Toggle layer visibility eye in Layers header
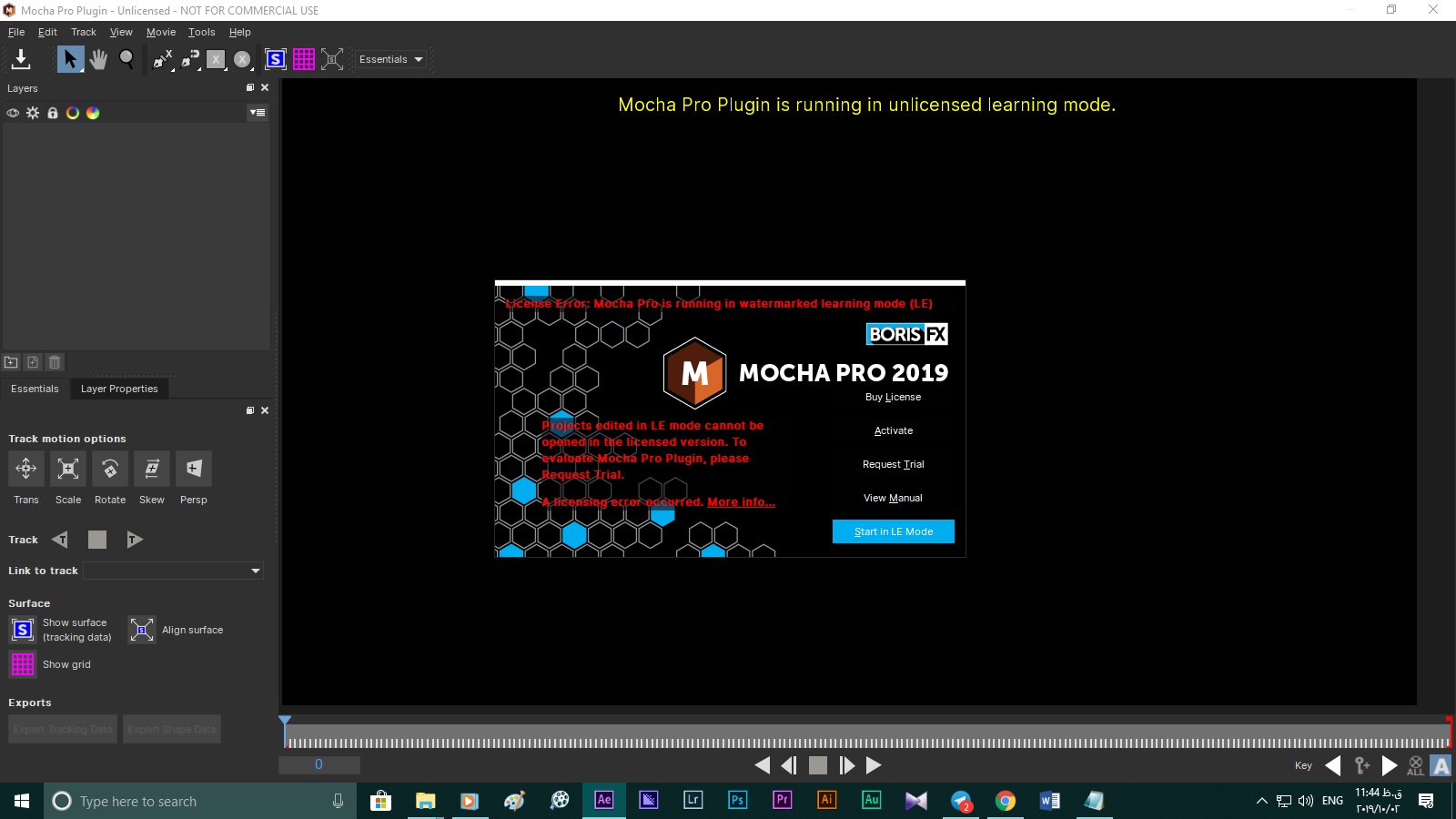 pos(13,113)
